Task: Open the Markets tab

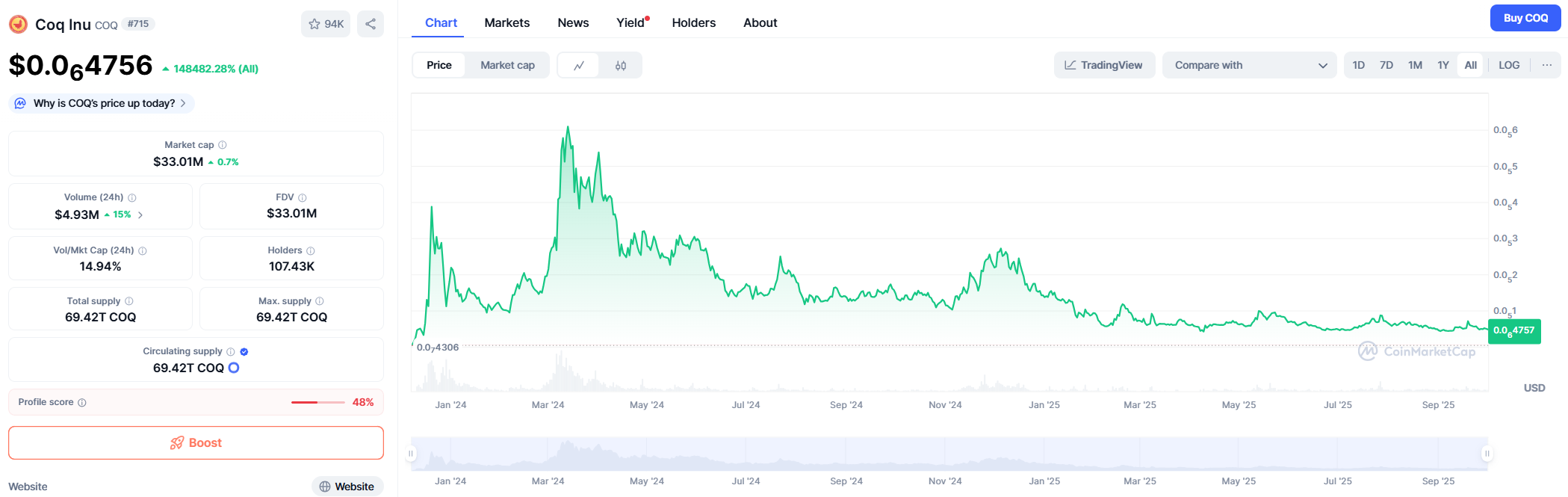Action: pos(506,23)
